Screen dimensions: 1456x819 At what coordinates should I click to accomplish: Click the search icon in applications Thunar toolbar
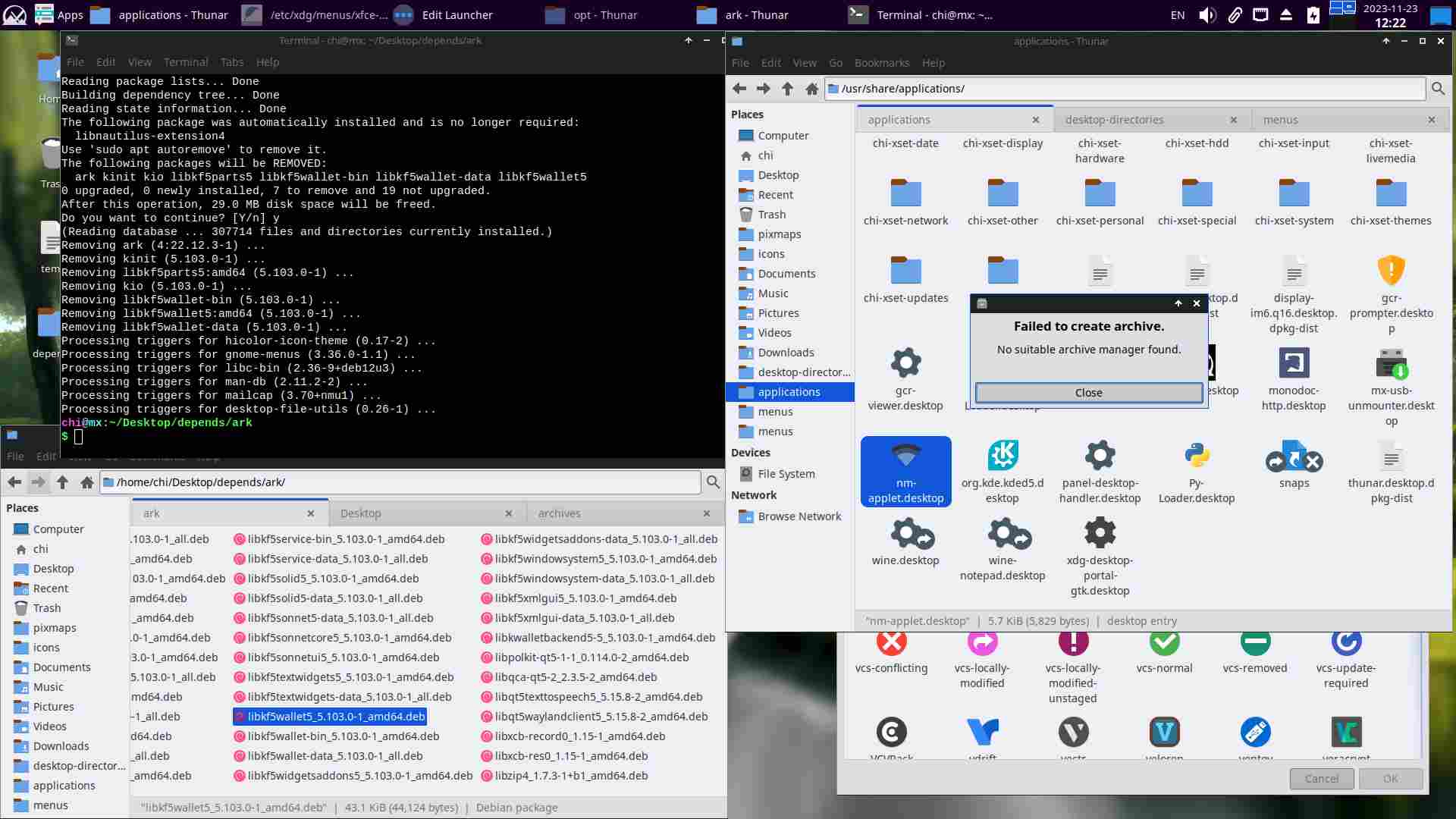pos(1438,89)
